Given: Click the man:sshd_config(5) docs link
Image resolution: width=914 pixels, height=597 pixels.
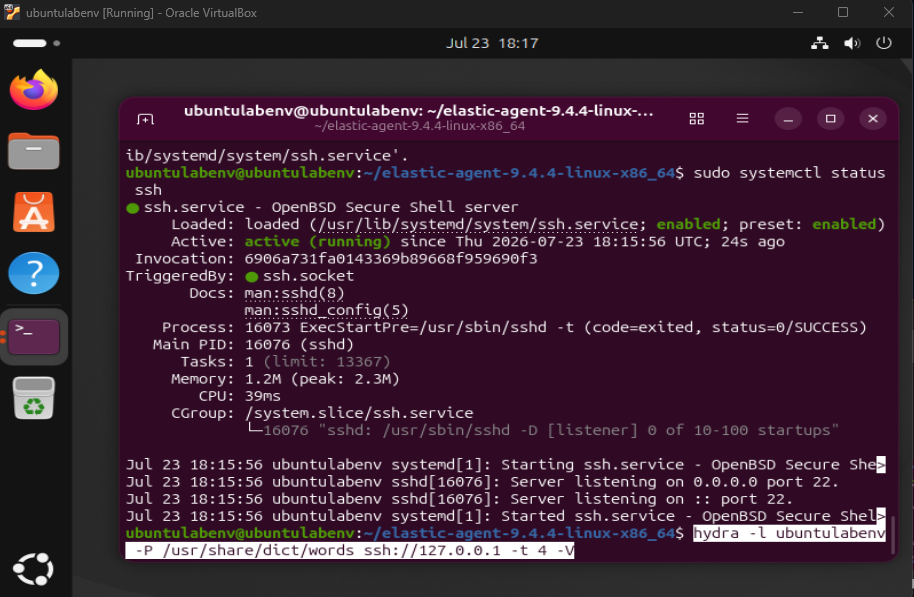Looking at the screenshot, I should tap(326, 310).
